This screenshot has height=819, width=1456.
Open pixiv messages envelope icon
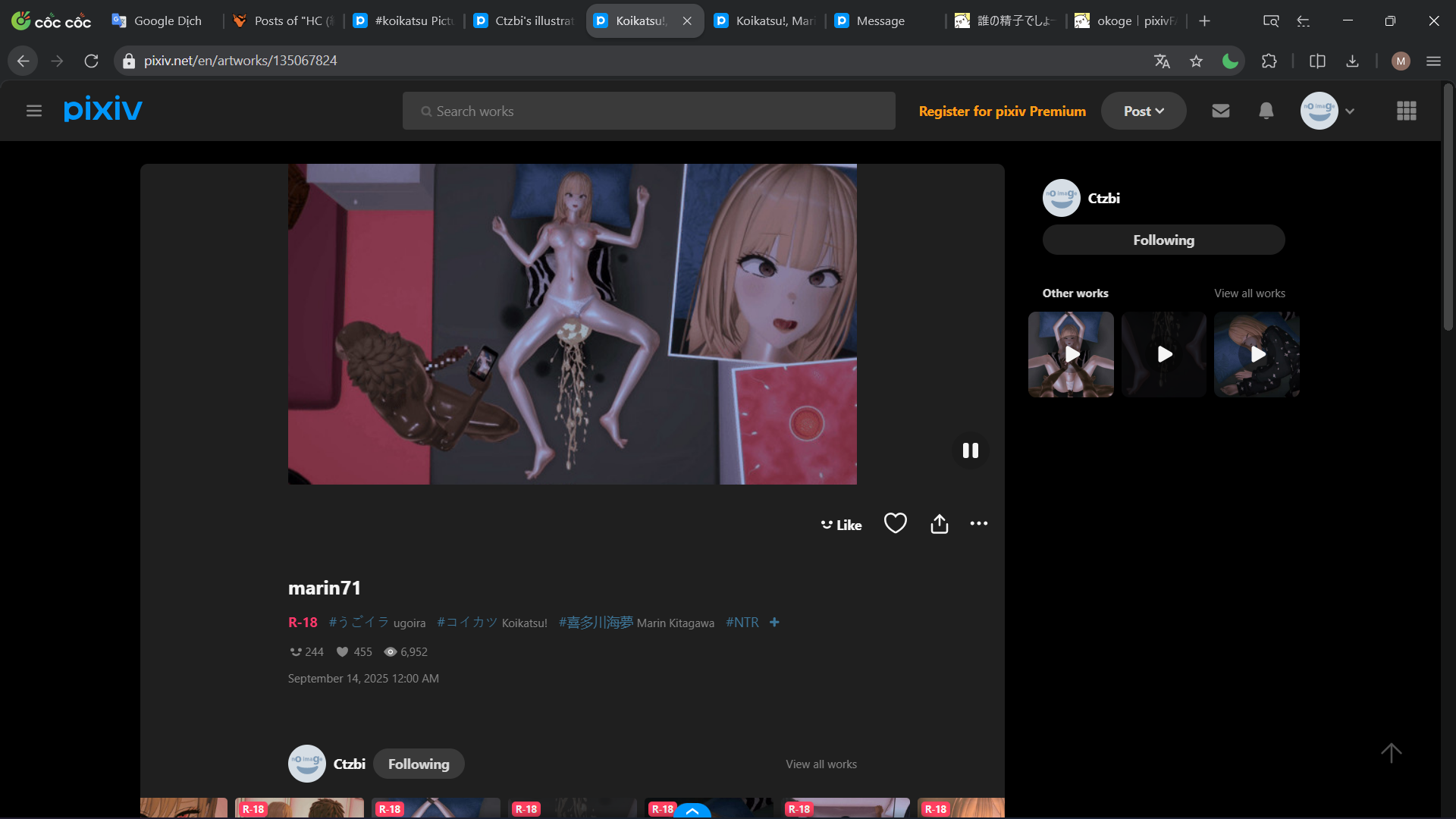coord(1221,111)
